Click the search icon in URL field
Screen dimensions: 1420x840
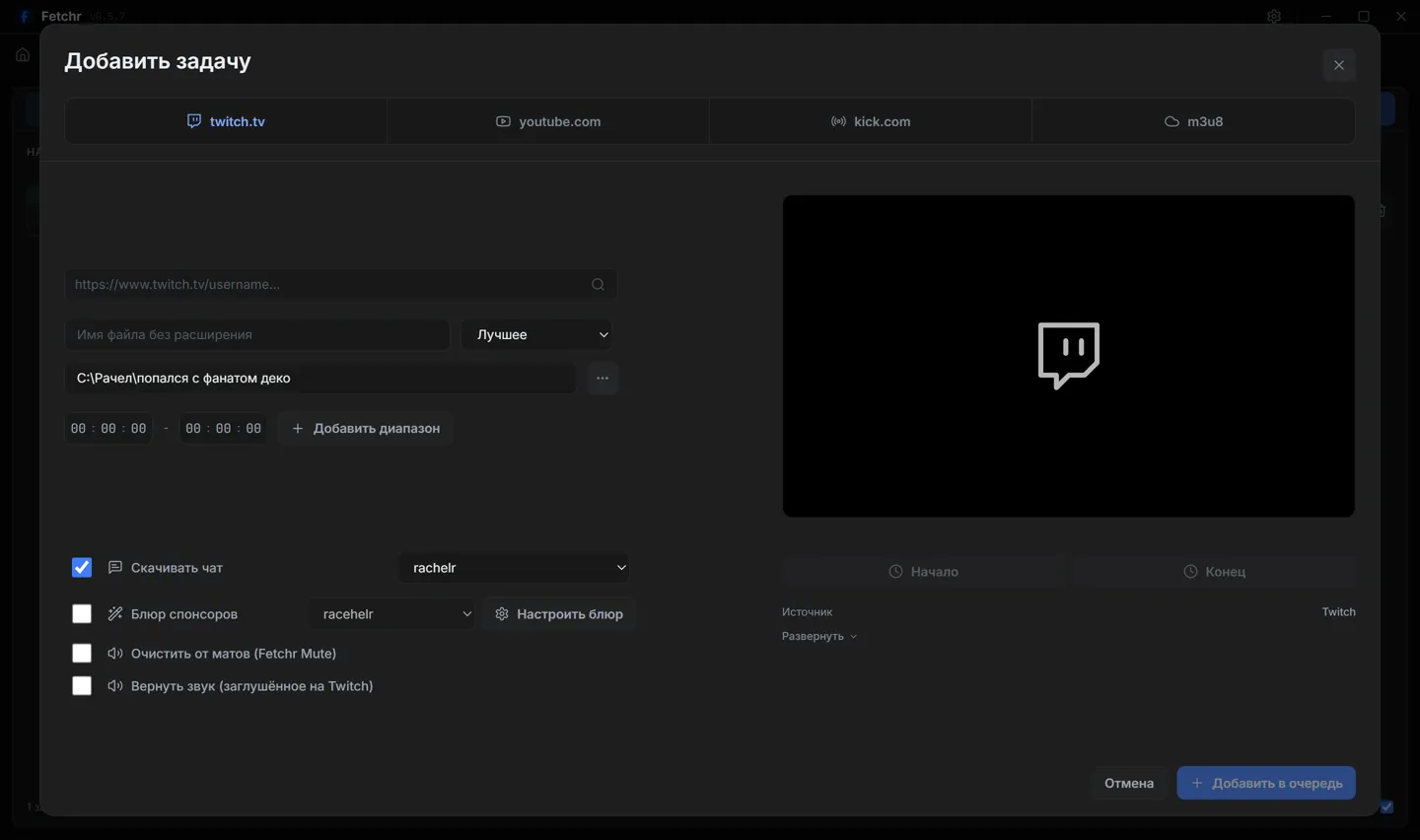point(598,284)
